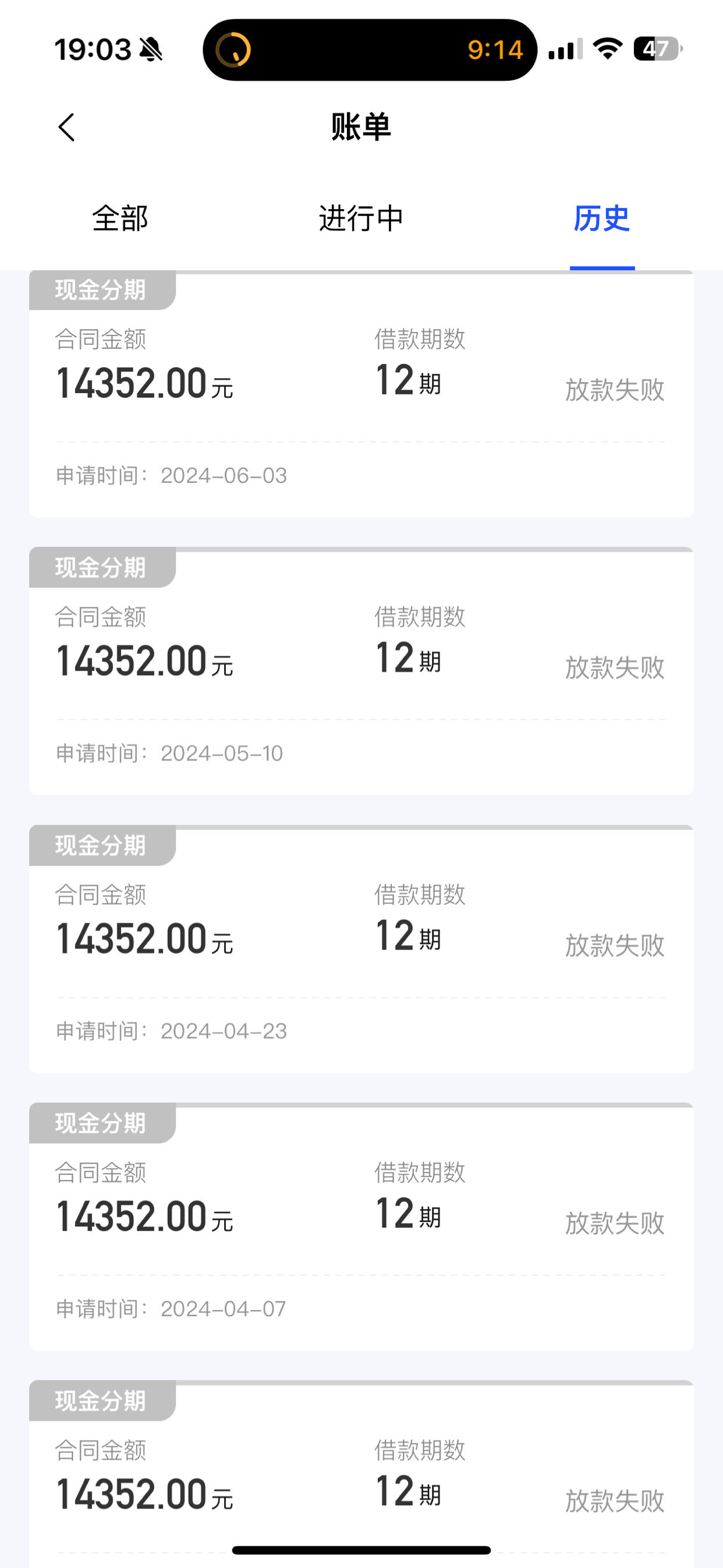Tap 放款失败 status on the 2024-06-03 record

click(x=615, y=390)
